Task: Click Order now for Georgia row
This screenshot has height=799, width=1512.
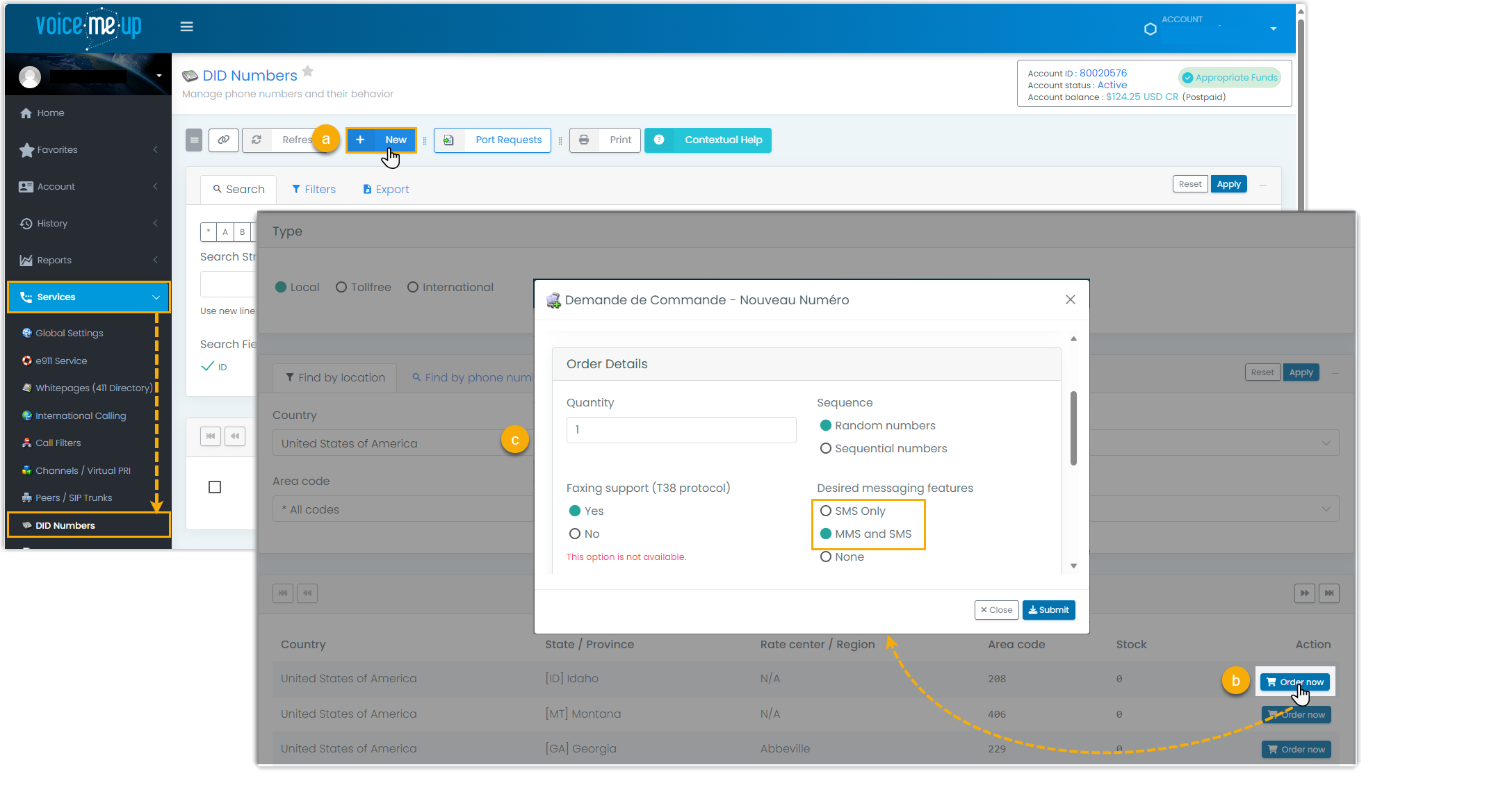Action: pyautogui.click(x=1296, y=749)
